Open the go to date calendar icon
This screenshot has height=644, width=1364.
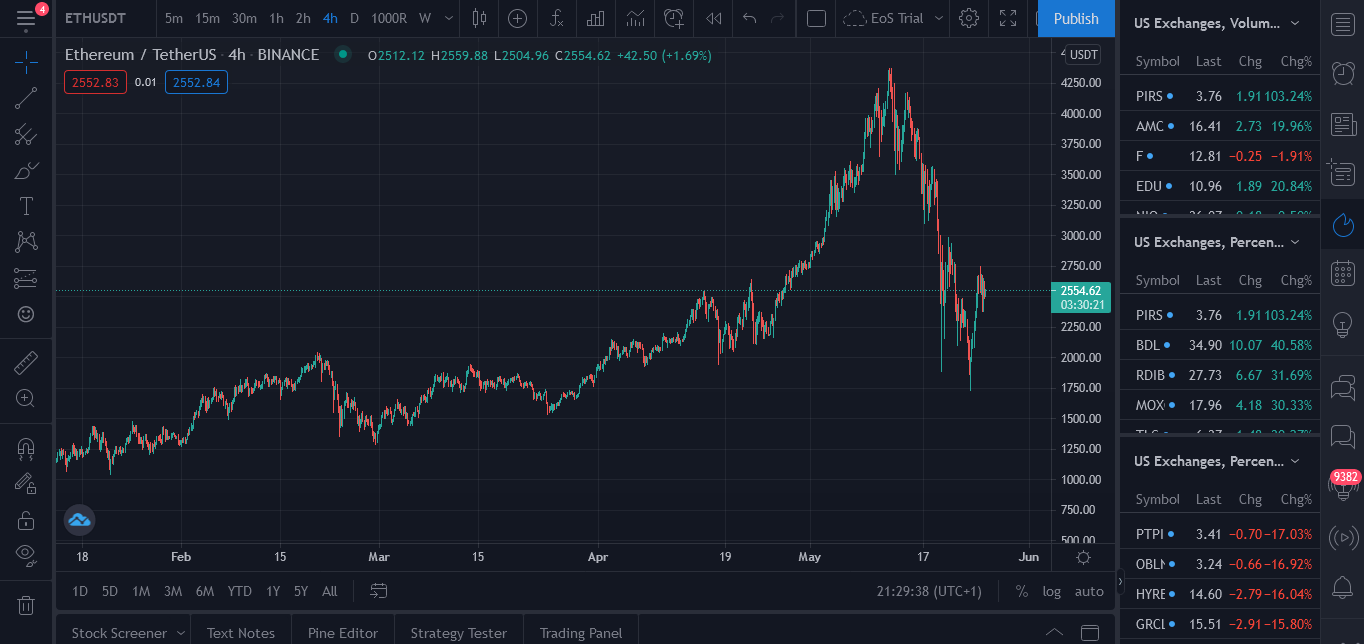click(x=378, y=591)
